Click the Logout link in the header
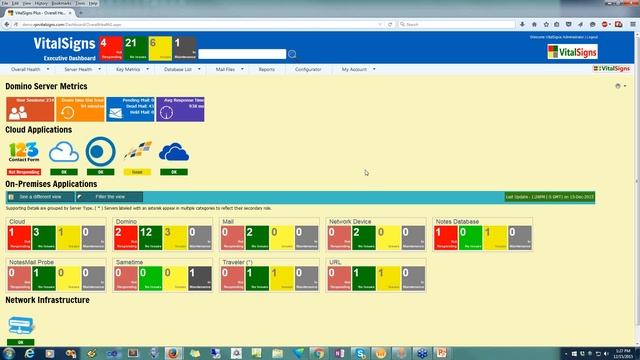 click(592, 37)
